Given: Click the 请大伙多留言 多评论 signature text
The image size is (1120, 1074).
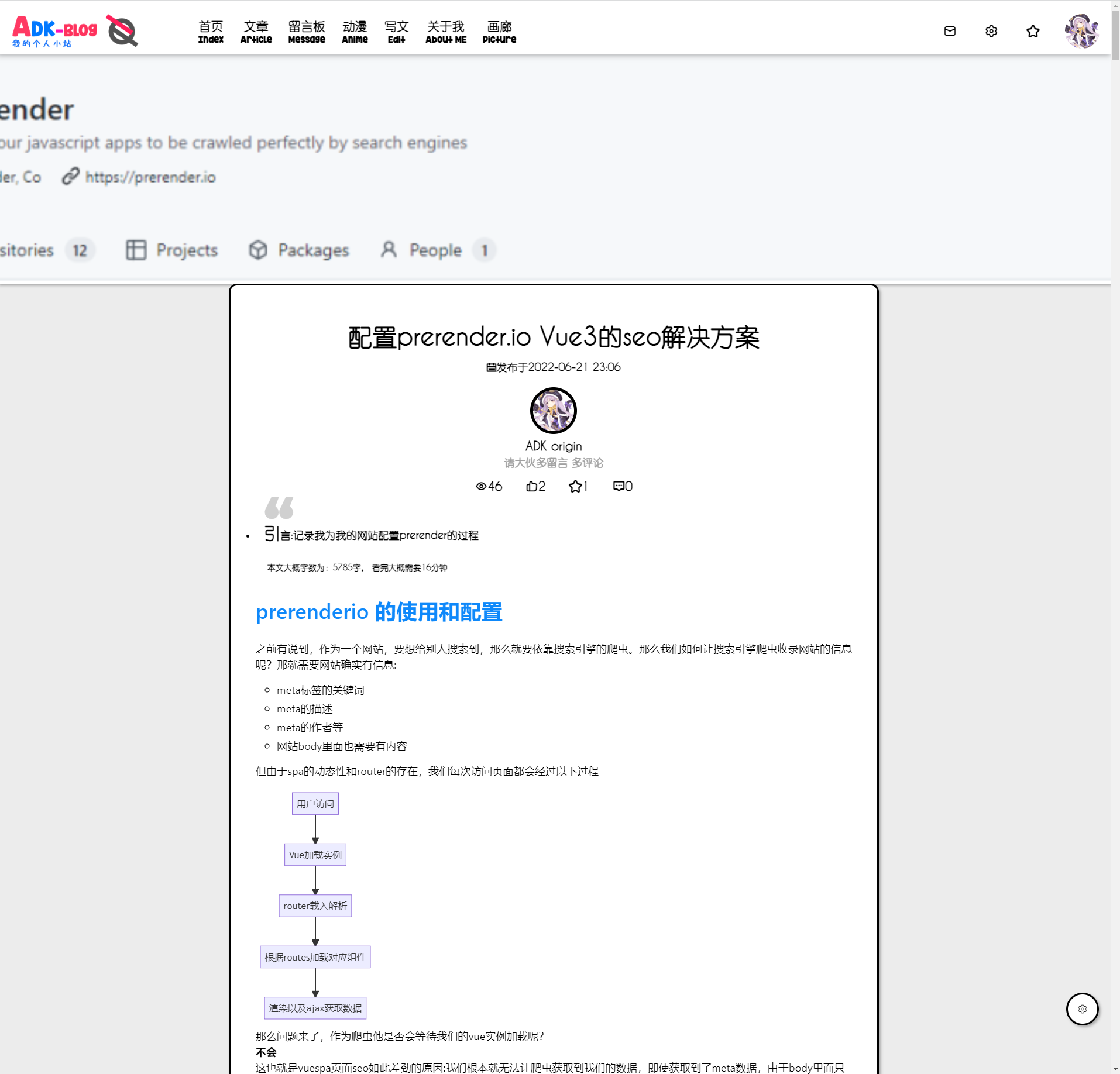Looking at the screenshot, I should 554,463.
